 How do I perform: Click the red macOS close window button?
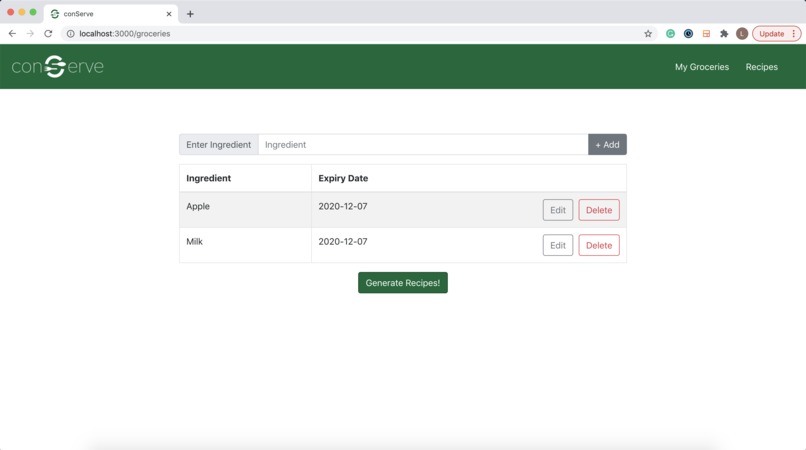[10, 12]
